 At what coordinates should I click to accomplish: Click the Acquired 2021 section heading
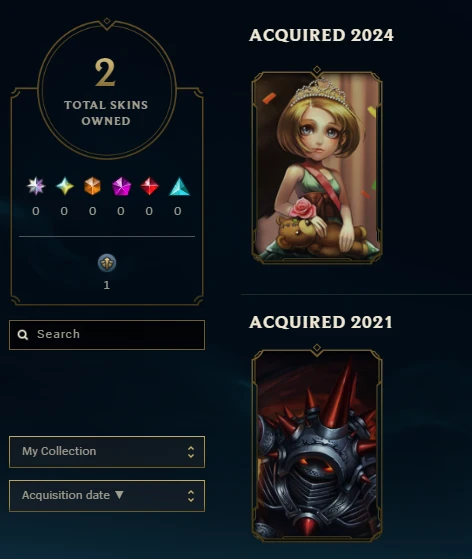click(x=320, y=322)
